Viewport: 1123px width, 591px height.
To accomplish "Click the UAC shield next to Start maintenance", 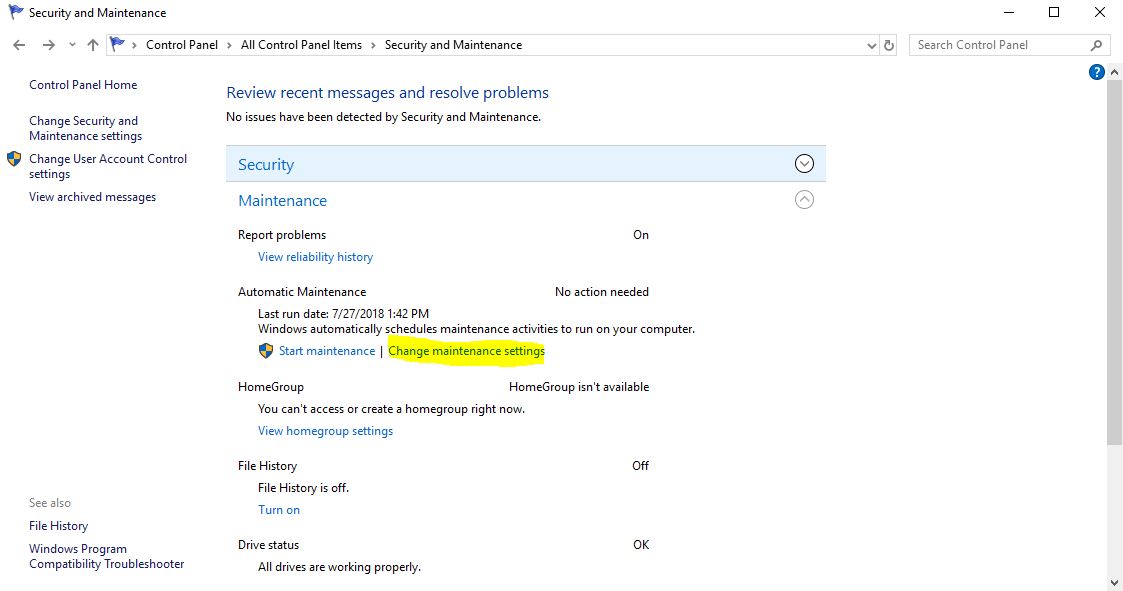I will pyautogui.click(x=265, y=350).
